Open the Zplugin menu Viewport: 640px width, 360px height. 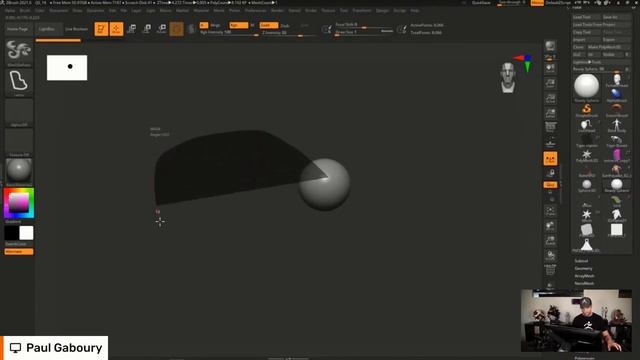click(x=382, y=11)
